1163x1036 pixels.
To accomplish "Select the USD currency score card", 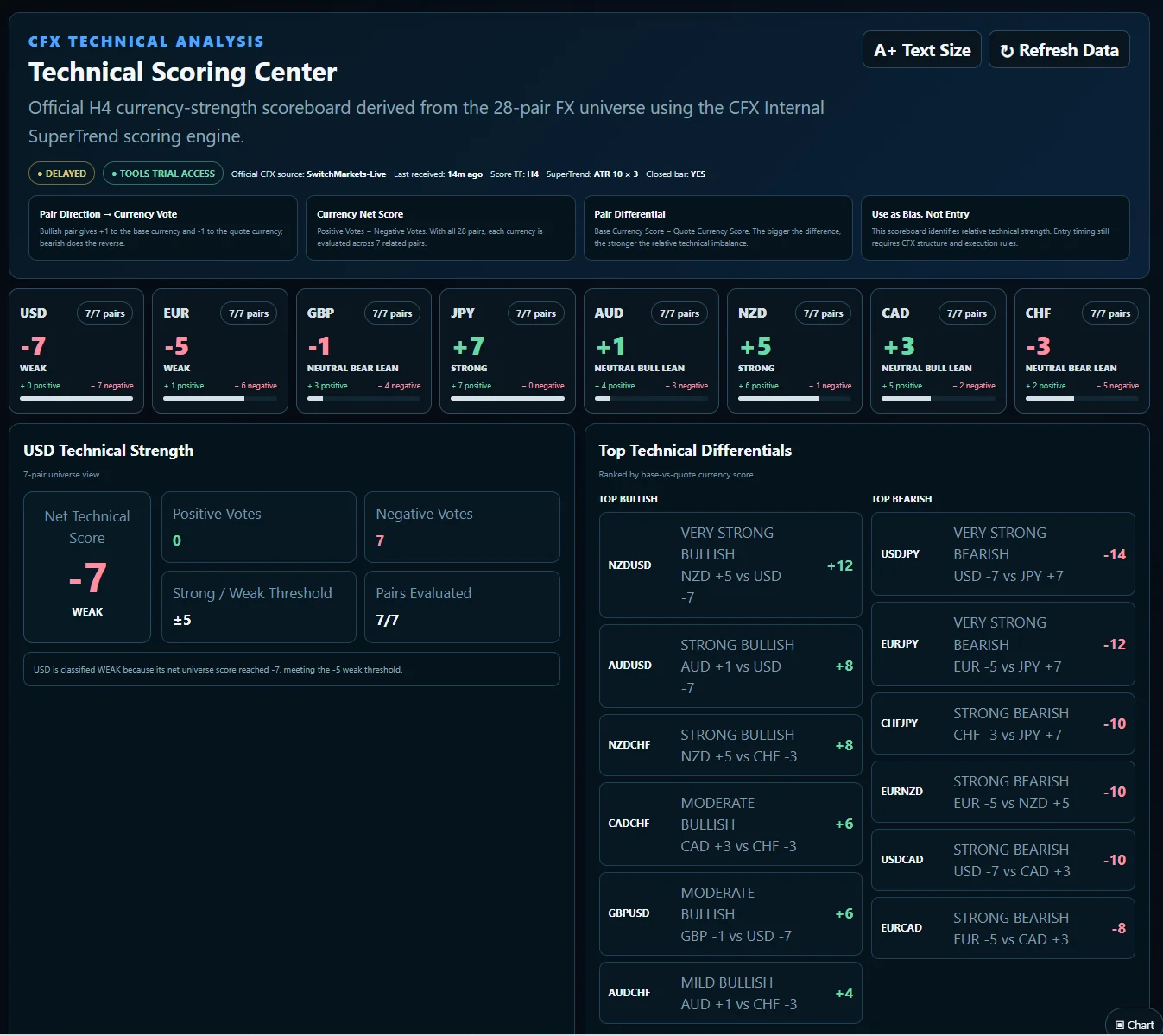I will [x=77, y=351].
